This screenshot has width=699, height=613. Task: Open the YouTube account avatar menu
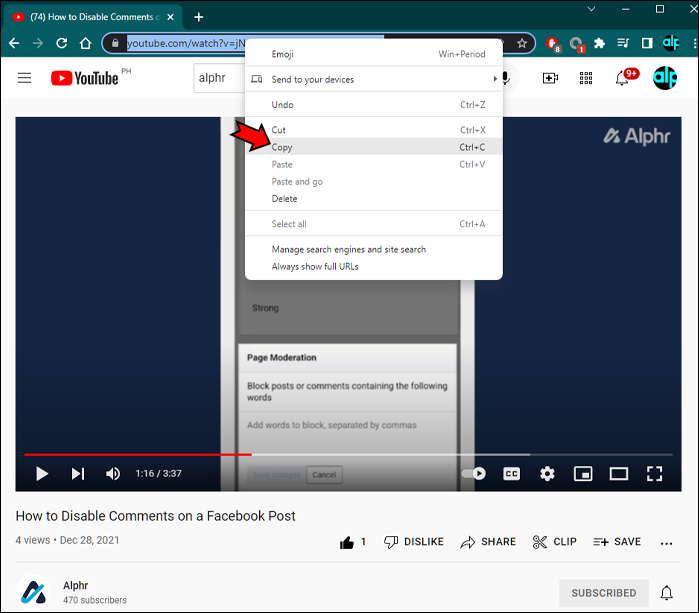[x=665, y=78]
